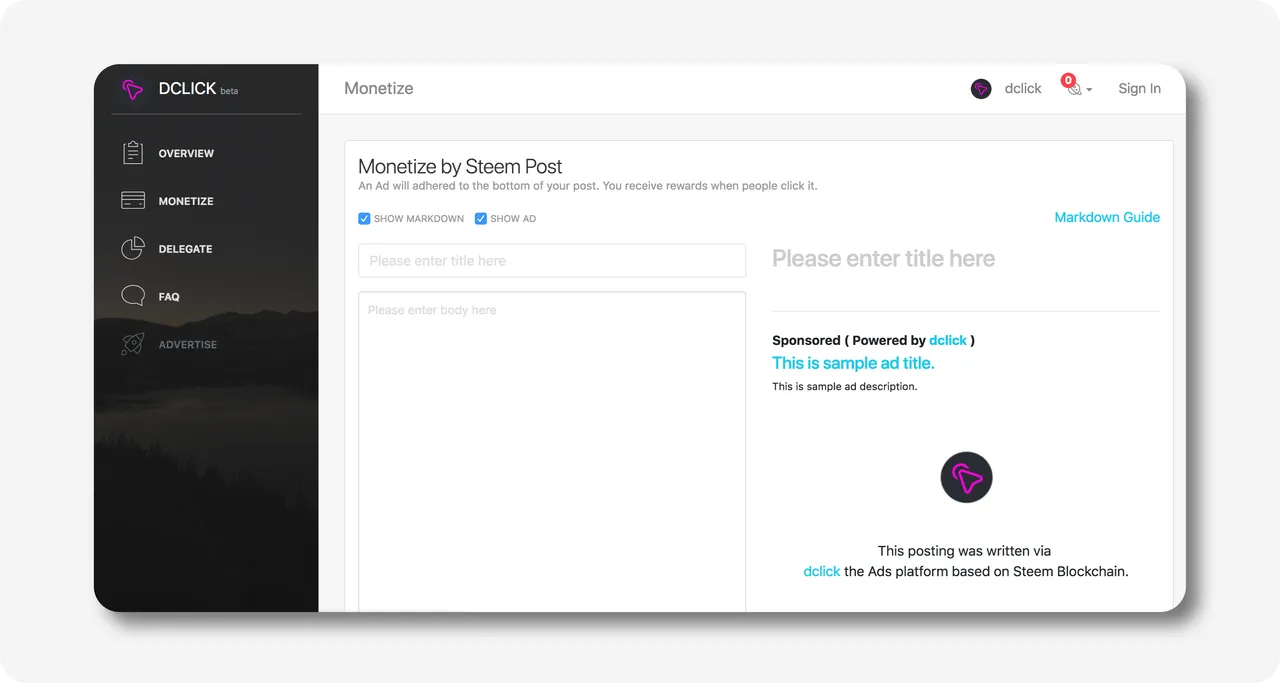Click the dclick username in top bar
Viewport: 1280px width, 683px height.
click(x=1023, y=89)
